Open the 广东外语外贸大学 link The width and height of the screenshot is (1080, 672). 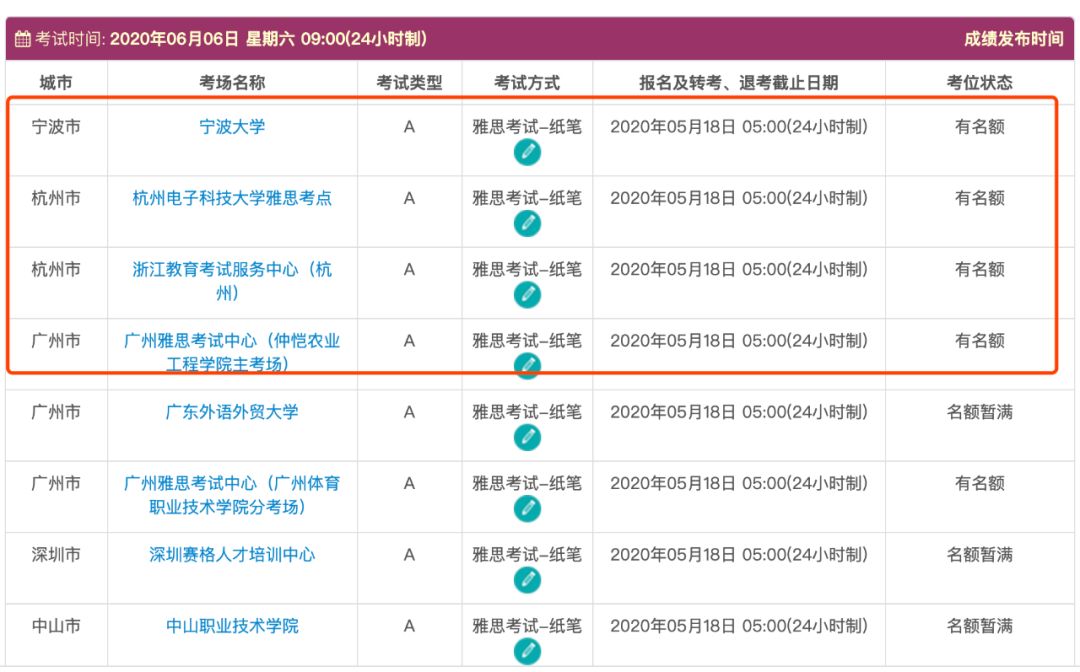click(x=232, y=412)
